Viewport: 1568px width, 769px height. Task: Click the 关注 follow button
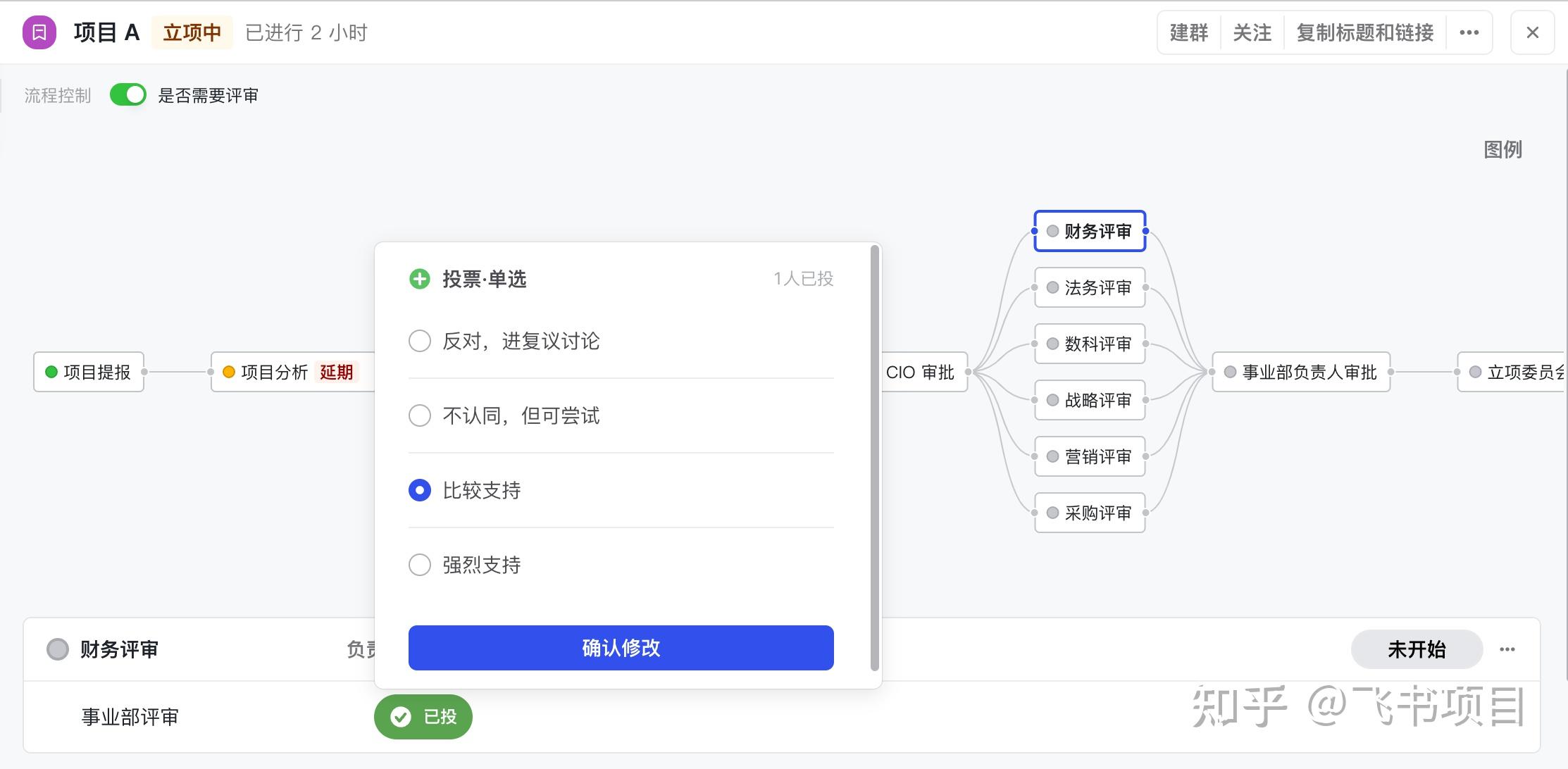[x=1252, y=32]
